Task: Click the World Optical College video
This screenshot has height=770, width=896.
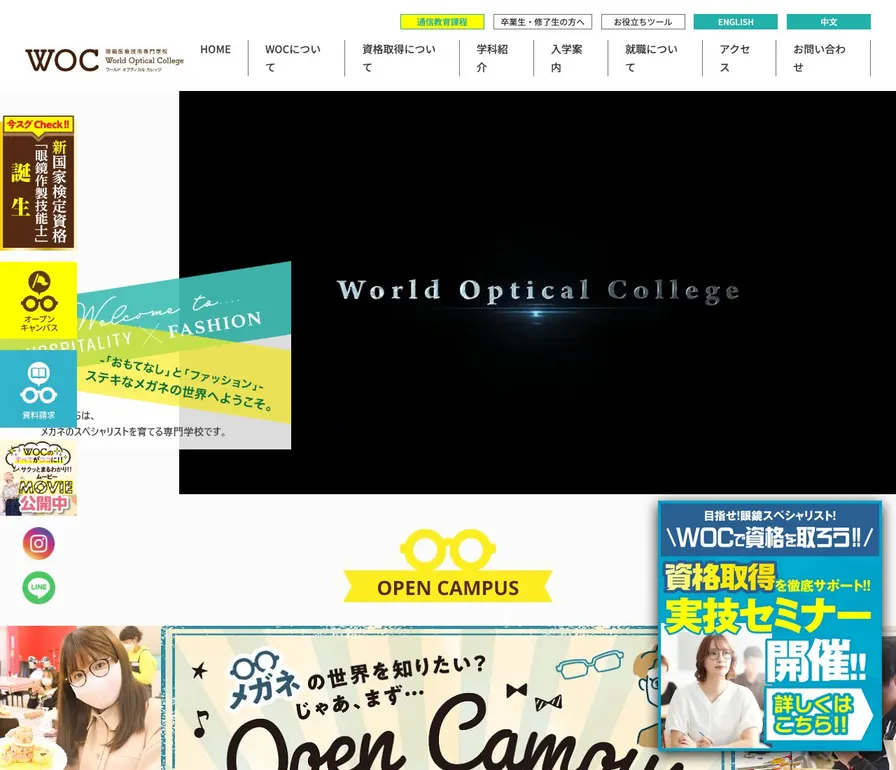Action: tap(537, 292)
